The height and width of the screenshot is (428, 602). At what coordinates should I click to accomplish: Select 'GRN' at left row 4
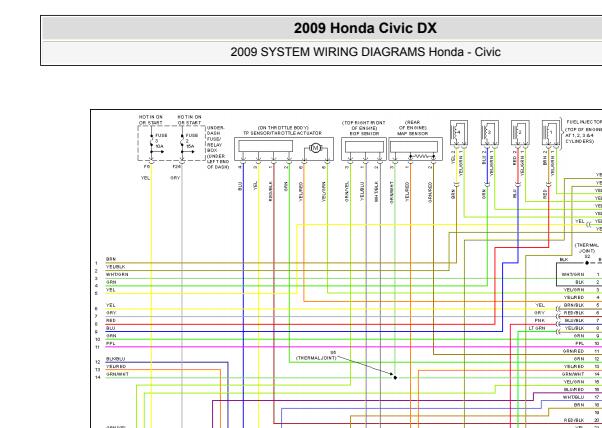pos(111,282)
